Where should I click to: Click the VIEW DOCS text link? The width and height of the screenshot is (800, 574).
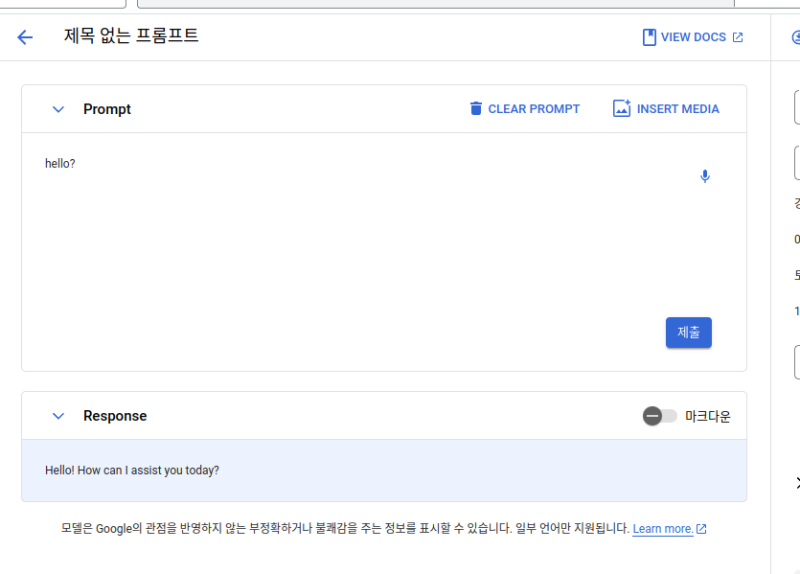click(693, 37)
